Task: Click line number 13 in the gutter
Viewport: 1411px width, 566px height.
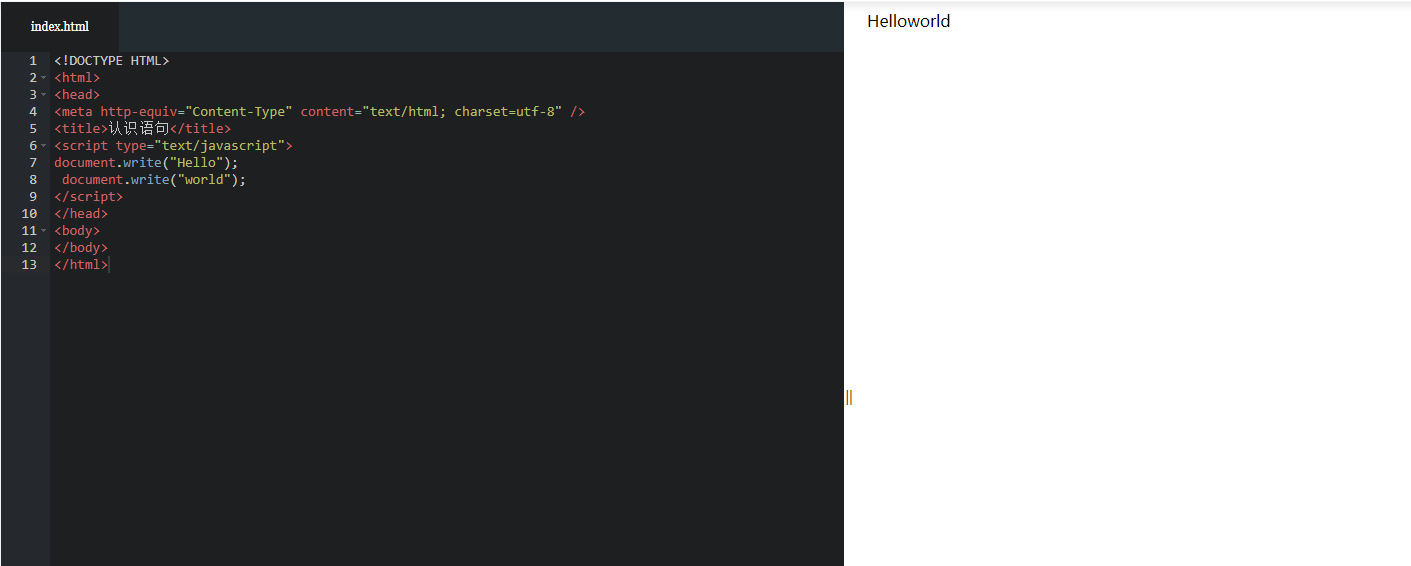Action: pyautogui.click(x=29, y=265)
